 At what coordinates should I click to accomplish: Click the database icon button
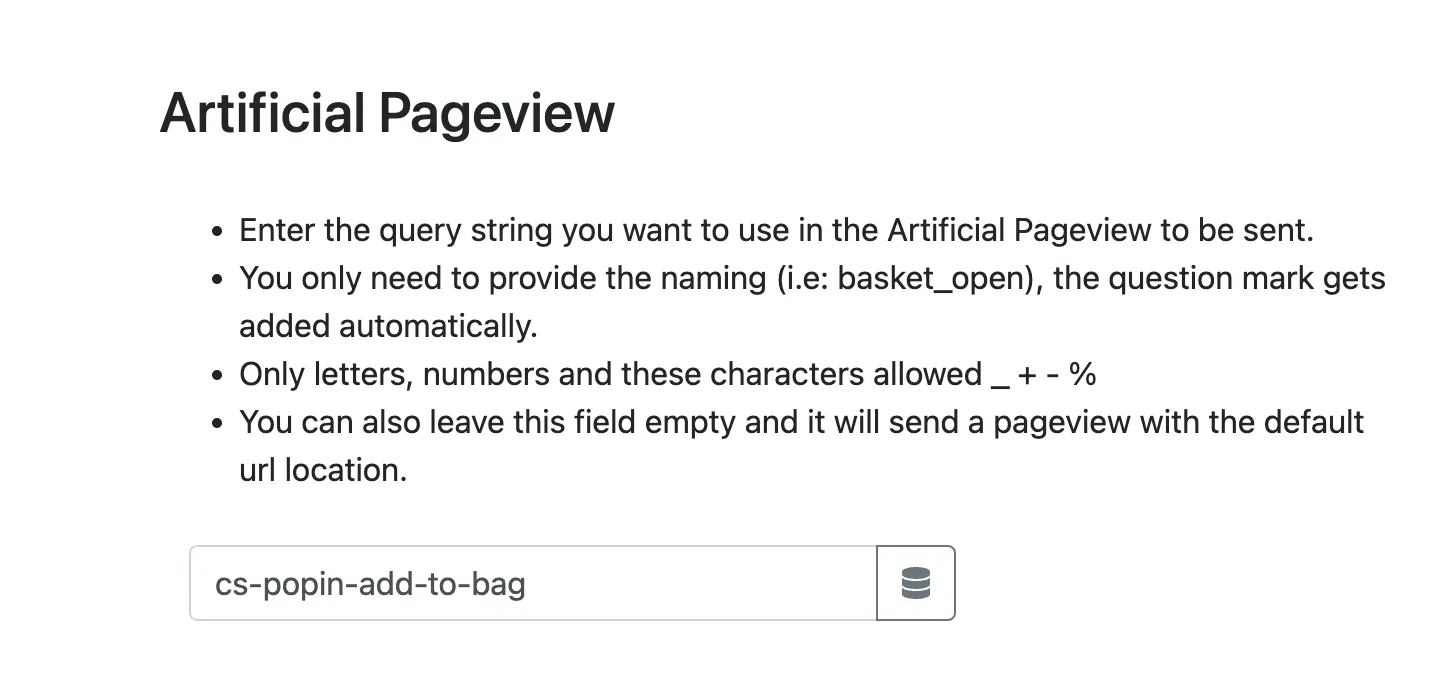pyautogui.click(x=915, y=583)
